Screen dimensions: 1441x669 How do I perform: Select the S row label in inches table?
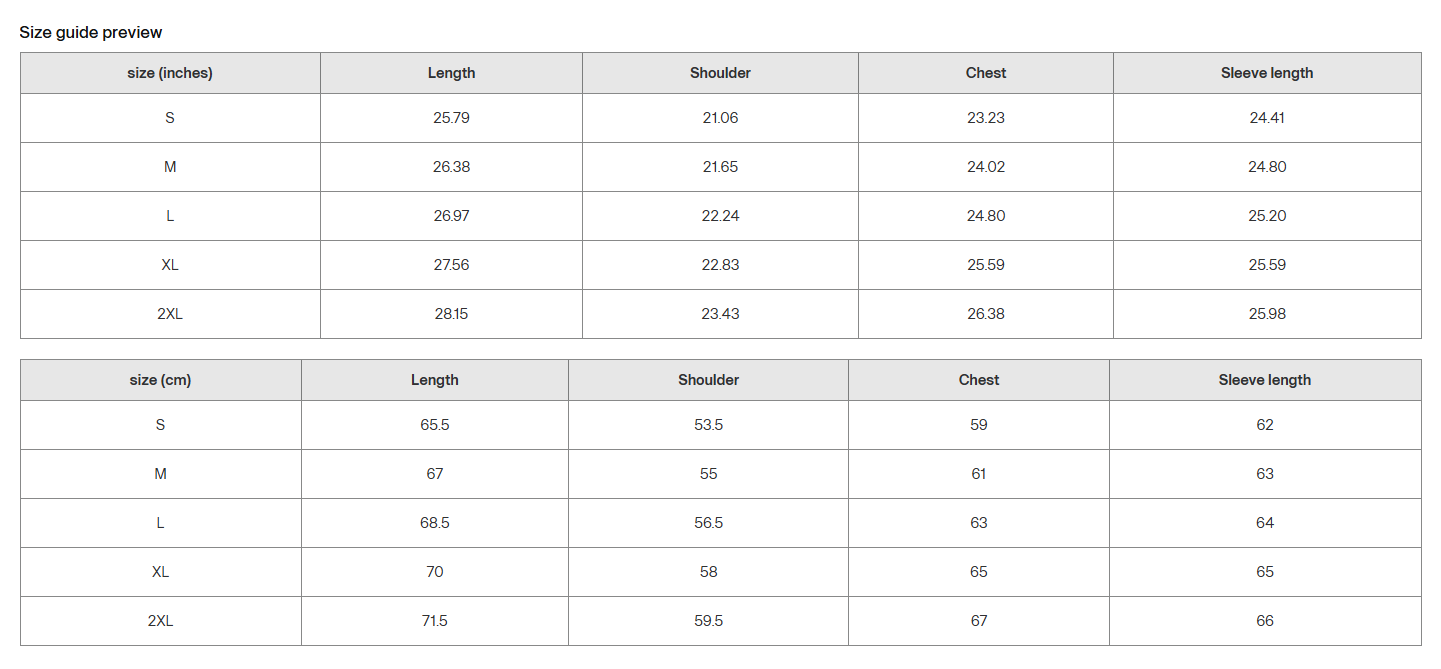click(170, 118)
